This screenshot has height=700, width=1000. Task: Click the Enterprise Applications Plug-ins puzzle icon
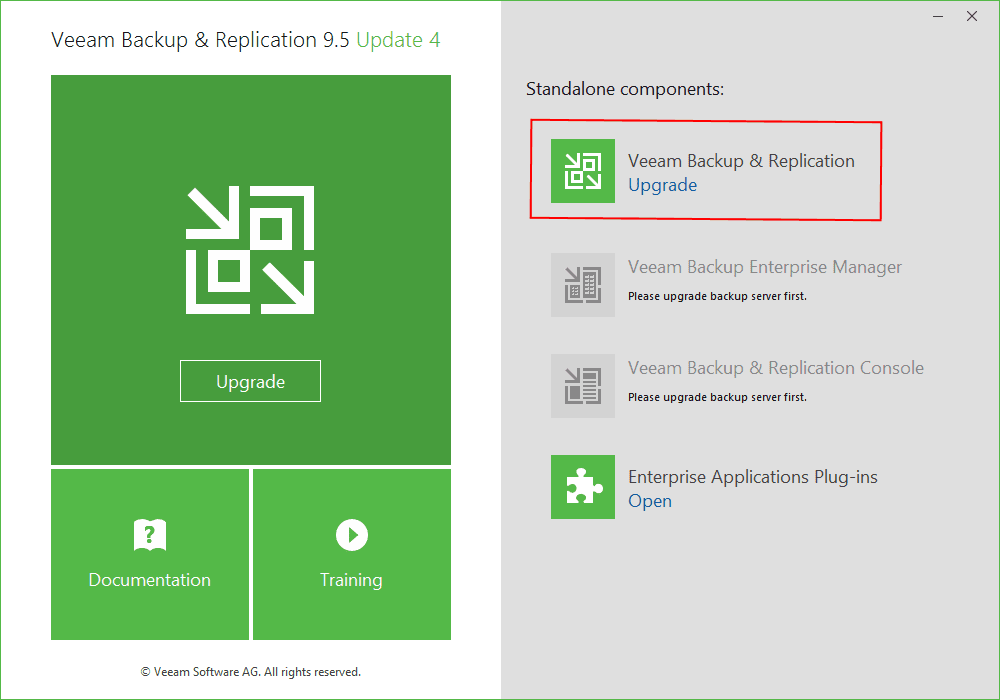click(x=583, y=487)
